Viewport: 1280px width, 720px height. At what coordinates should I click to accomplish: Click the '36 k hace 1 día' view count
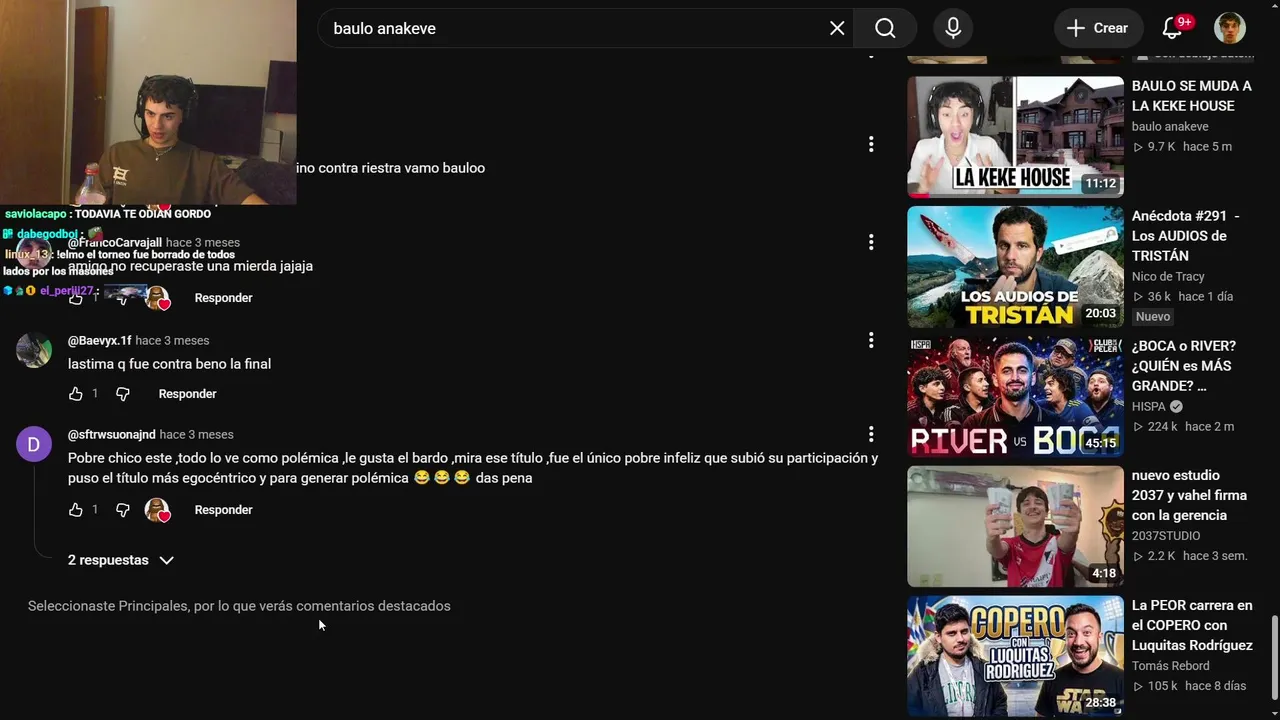(x=1182, y=297)
